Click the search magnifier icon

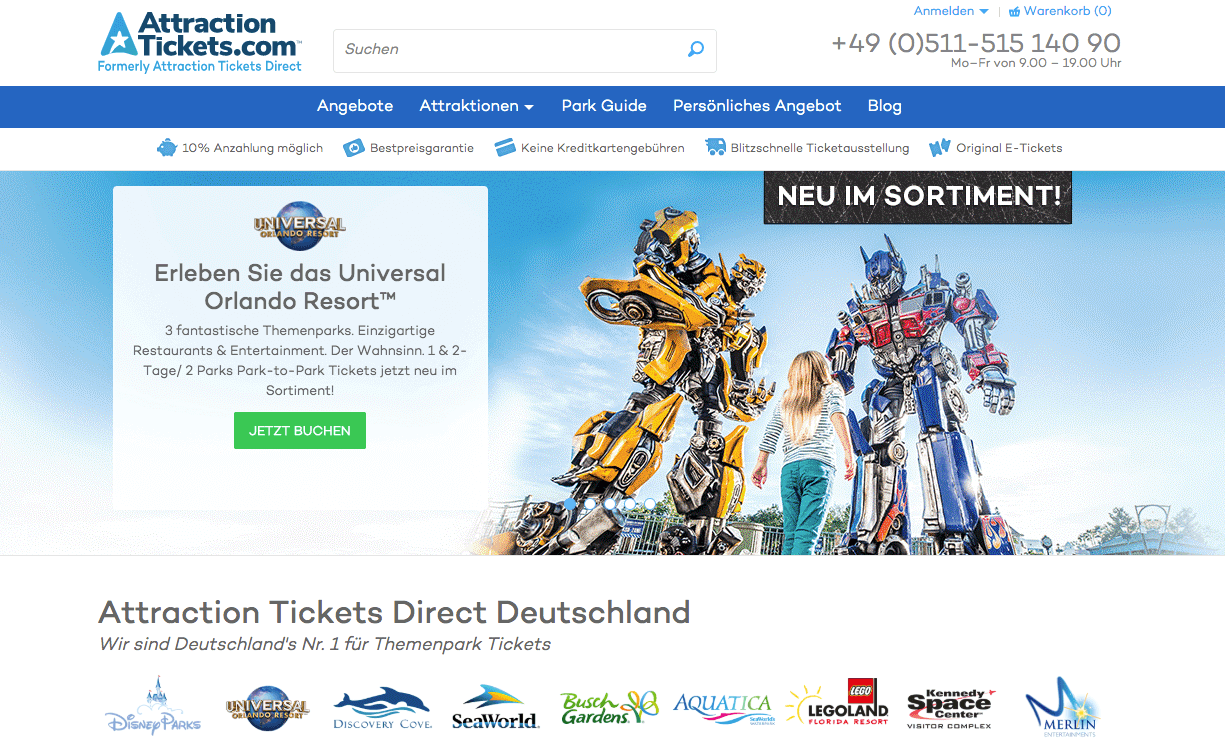click(x=696, y=49)
